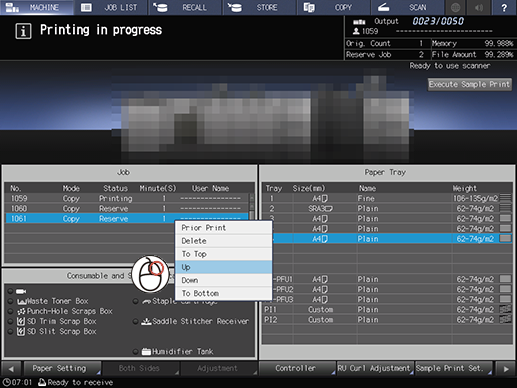Select tray 2 SRA3 paper row
This screenshot has width=517, height=388.
(387, 208)
